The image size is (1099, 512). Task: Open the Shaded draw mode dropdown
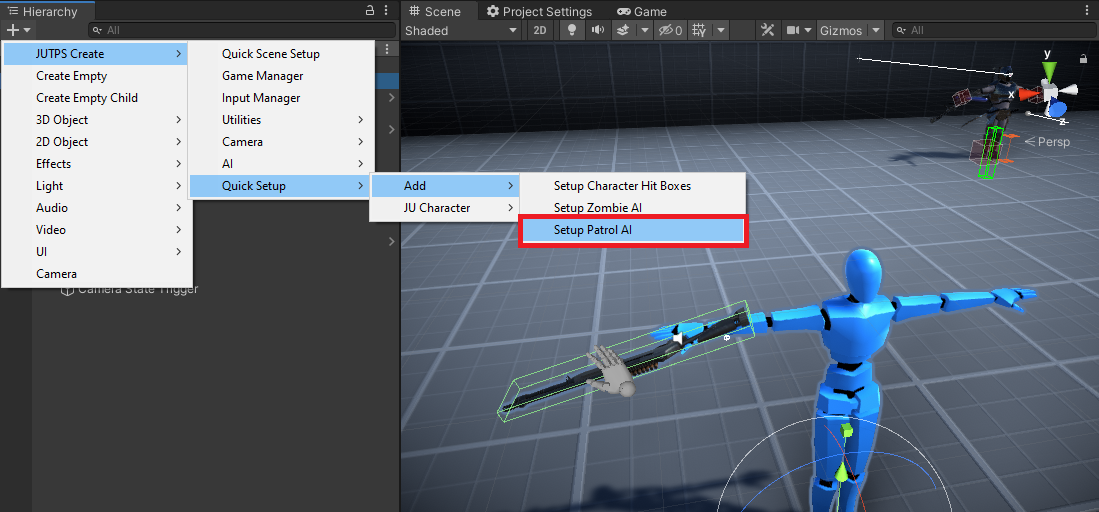coord(462,30)
